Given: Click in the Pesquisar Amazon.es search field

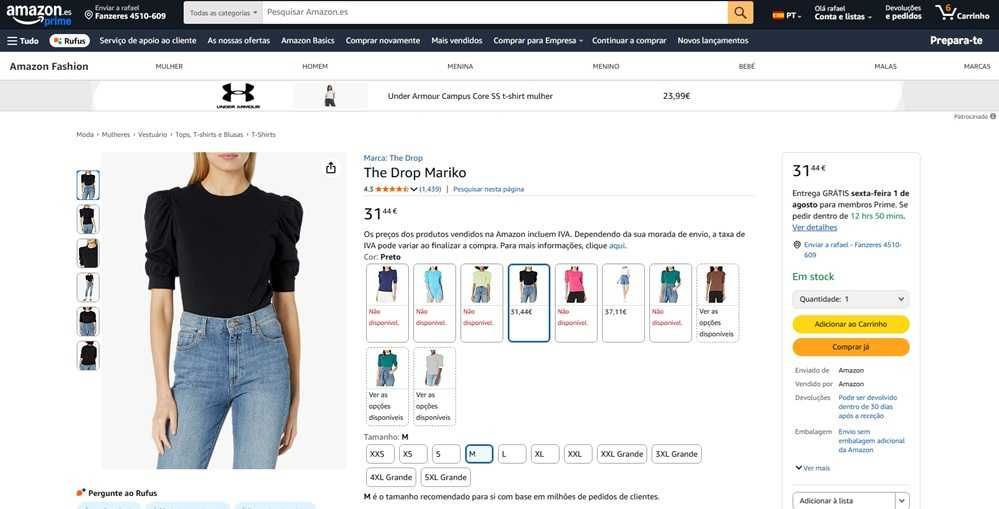Looking at the screenshot, I should point(495,13).
